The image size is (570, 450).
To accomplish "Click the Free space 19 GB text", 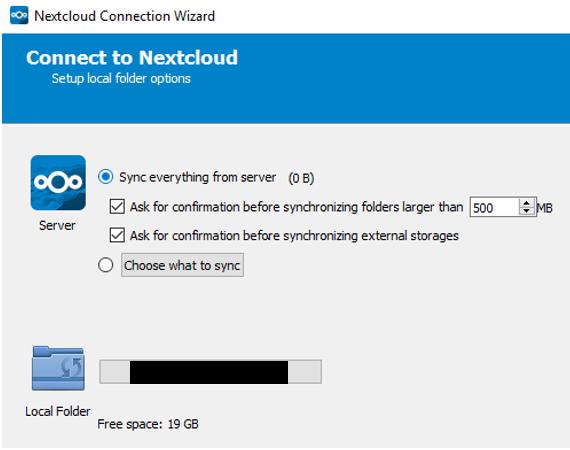I will (x=148, y=424).
